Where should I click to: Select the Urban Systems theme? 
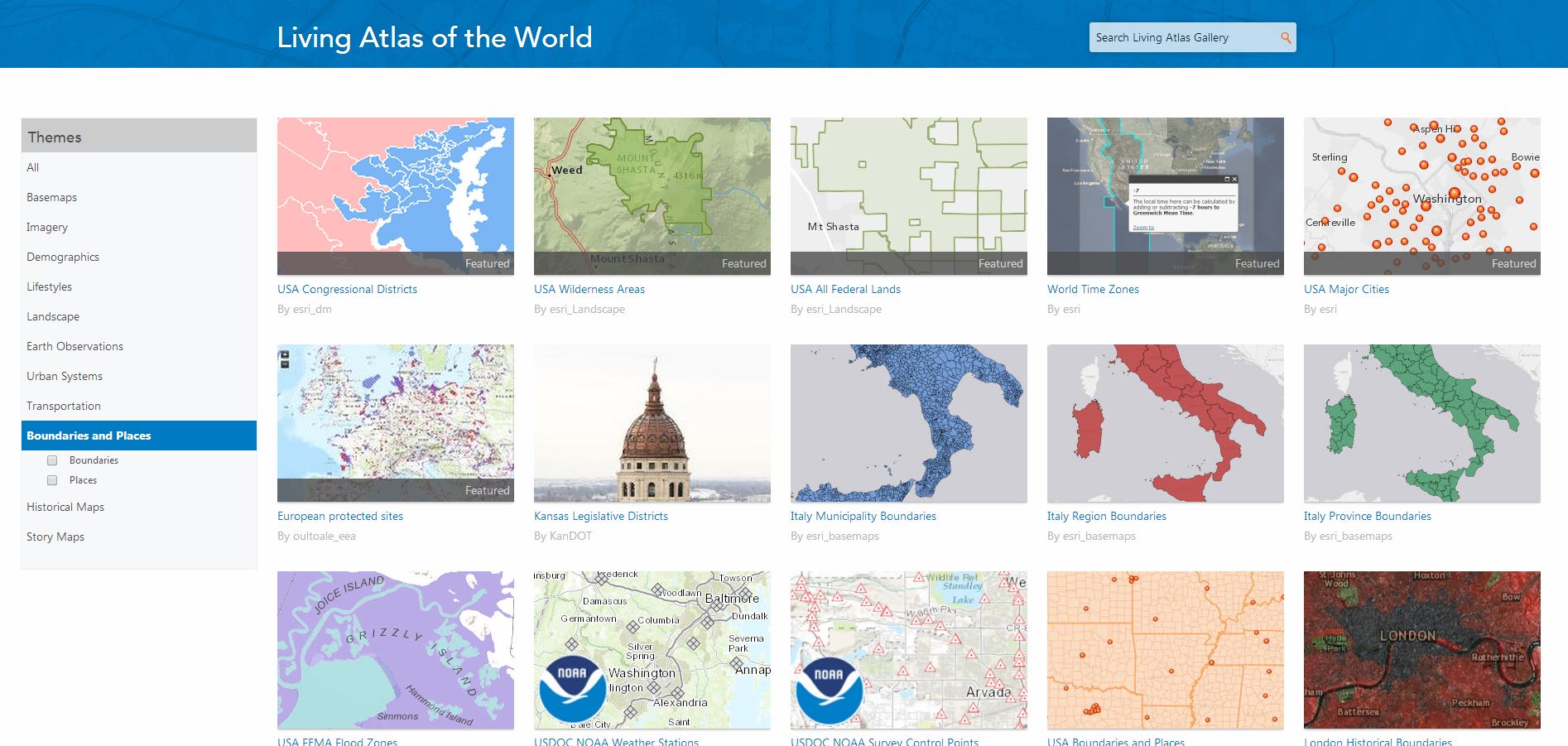(139, 376)
